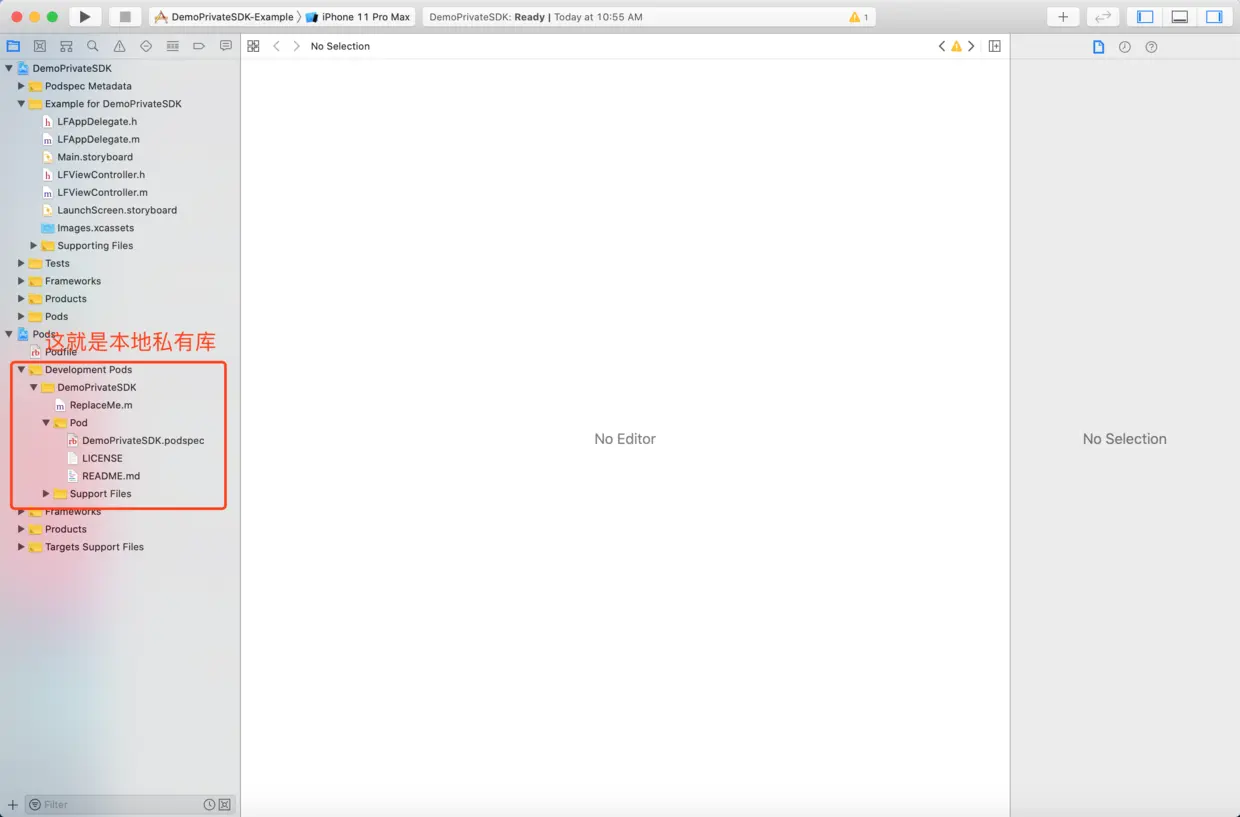1240x817 pixels.
Task: Expand the Tests folder
Action: point(21,263)
